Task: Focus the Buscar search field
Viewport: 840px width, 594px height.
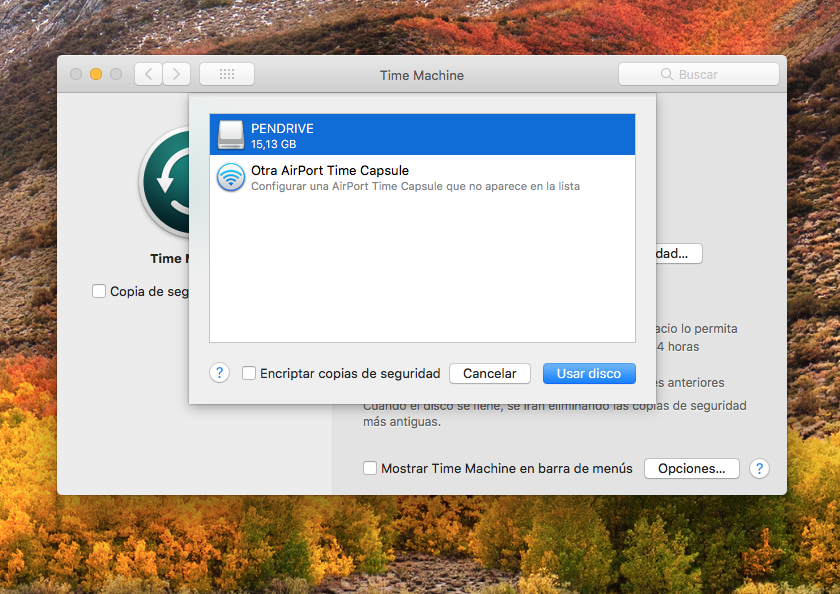Action: 698,74
